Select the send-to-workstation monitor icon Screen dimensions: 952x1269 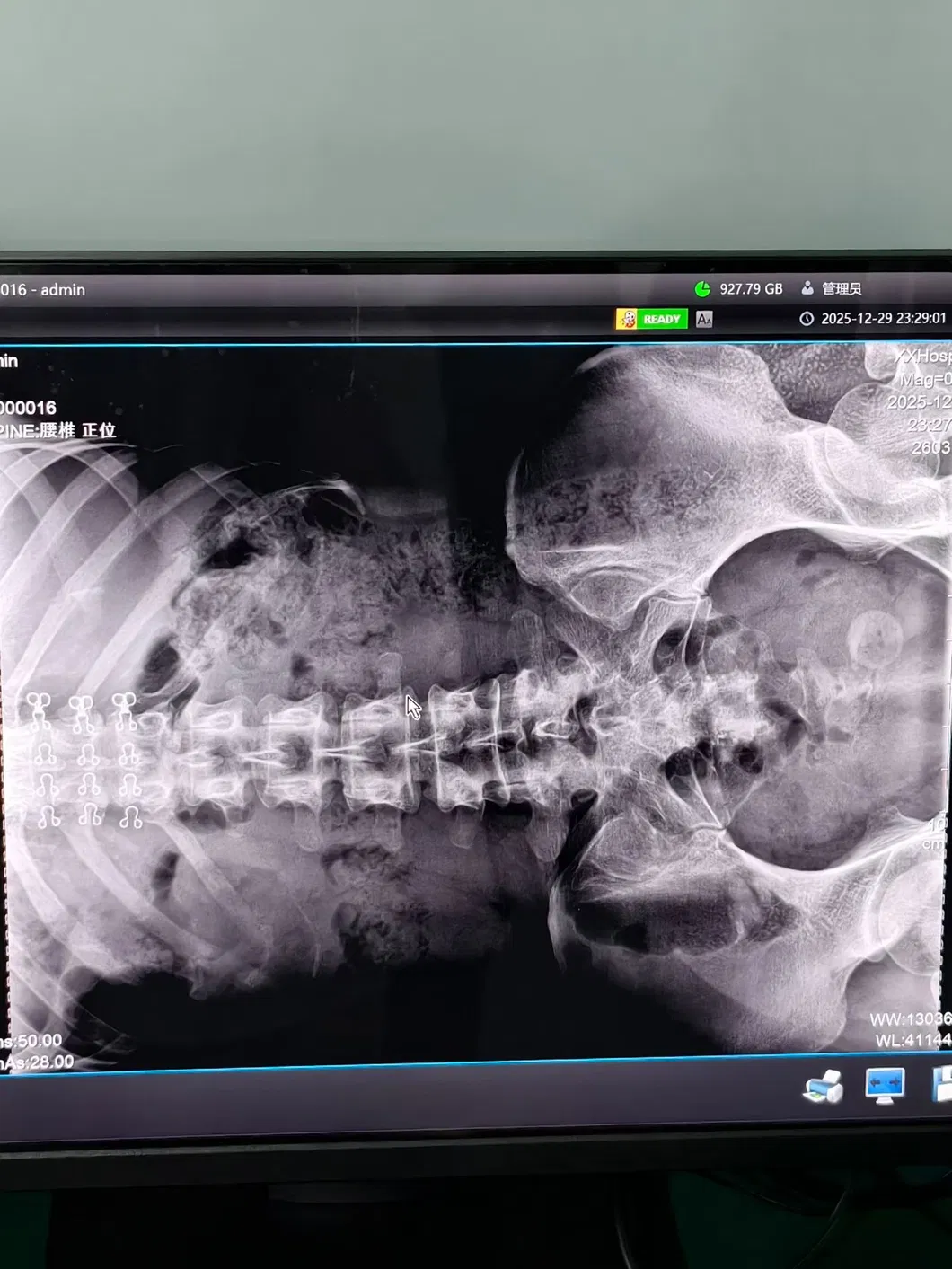coord(886,1088)
